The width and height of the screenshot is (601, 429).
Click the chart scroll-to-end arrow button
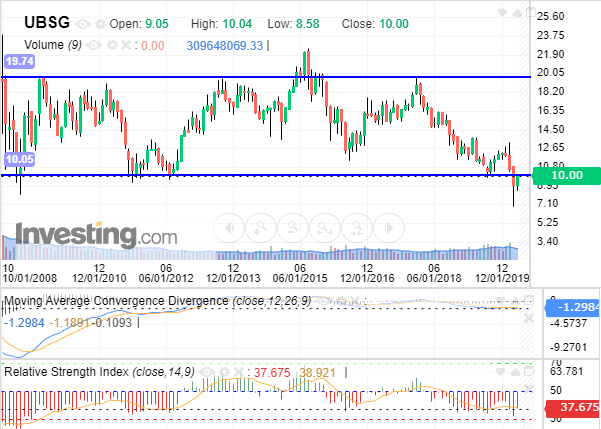pyautogui.click(x=389, y=228)
